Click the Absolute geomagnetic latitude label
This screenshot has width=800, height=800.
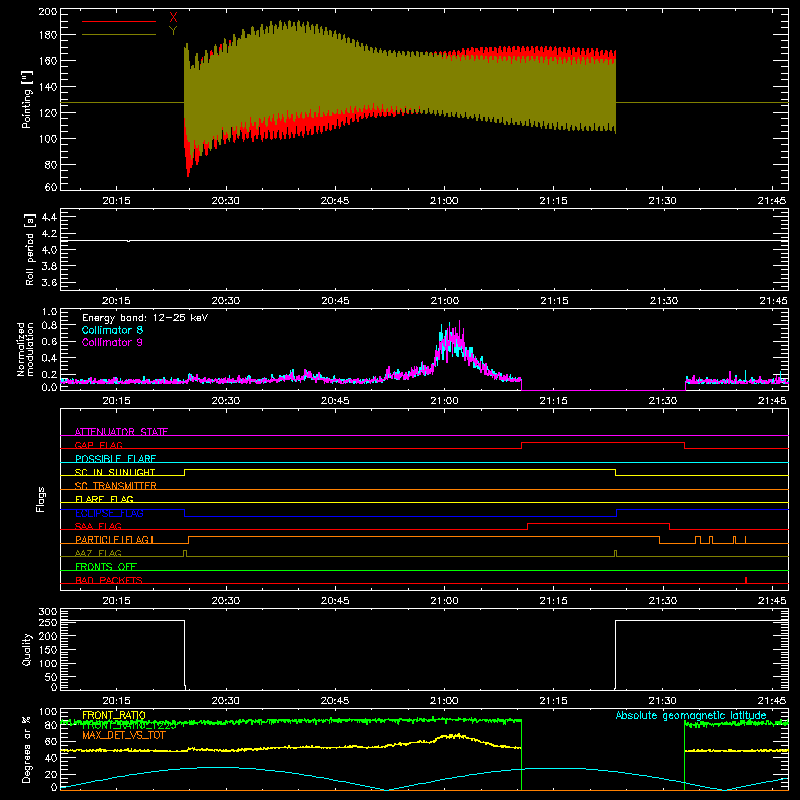pyautogui.click(x=691, y=715)
